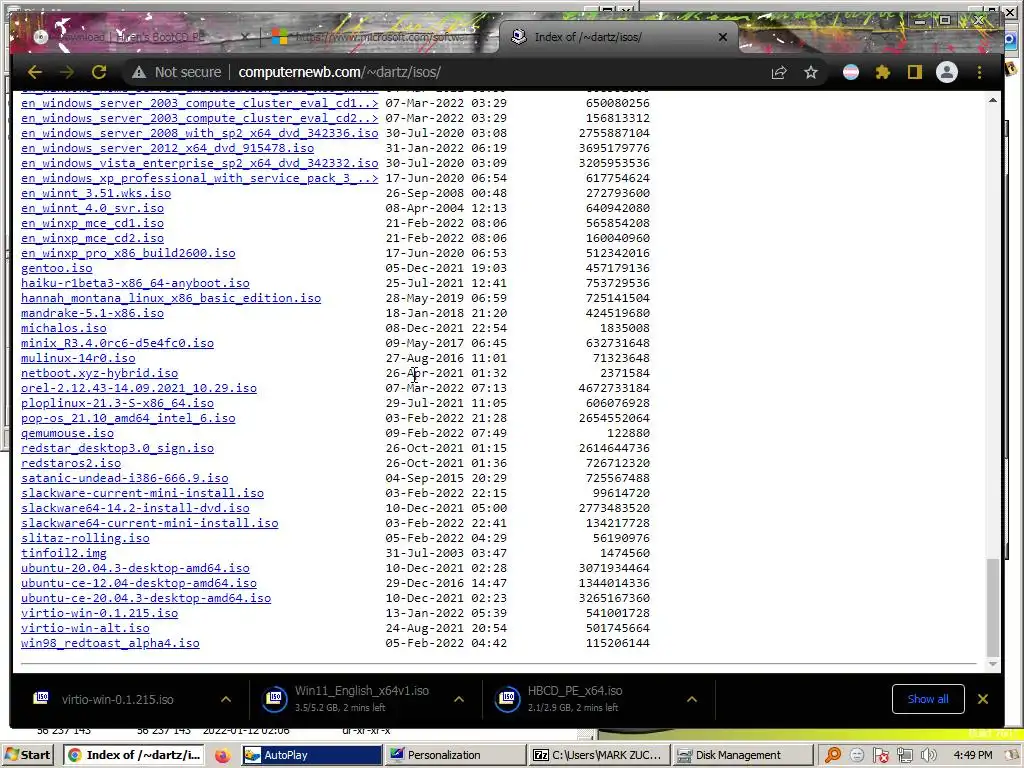Close the Index of /~dartz/isos/ tab
Viewport: 1024px width, 768px height.
click(x=722, y=37)
